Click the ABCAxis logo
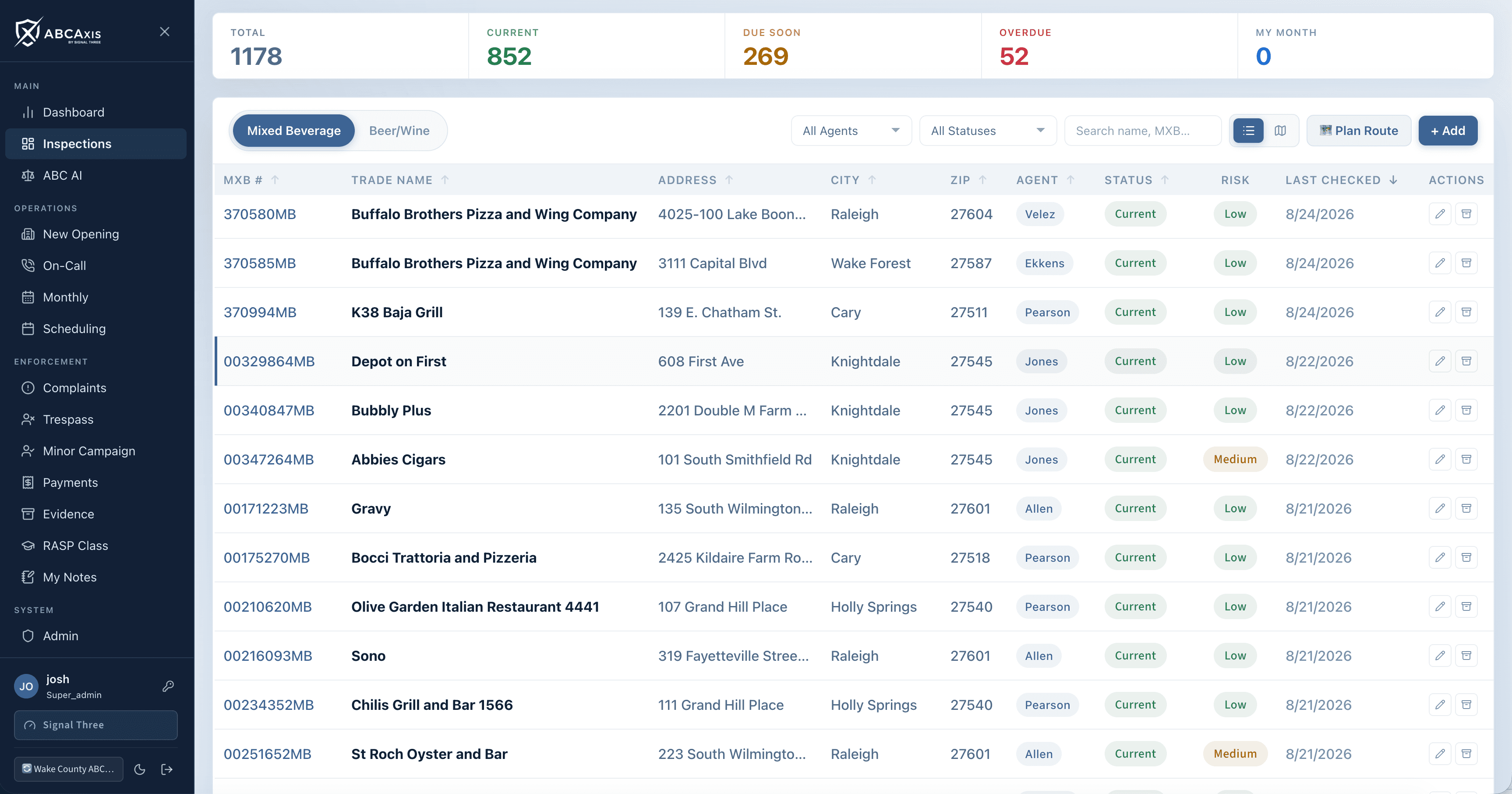 click(58, 32)
